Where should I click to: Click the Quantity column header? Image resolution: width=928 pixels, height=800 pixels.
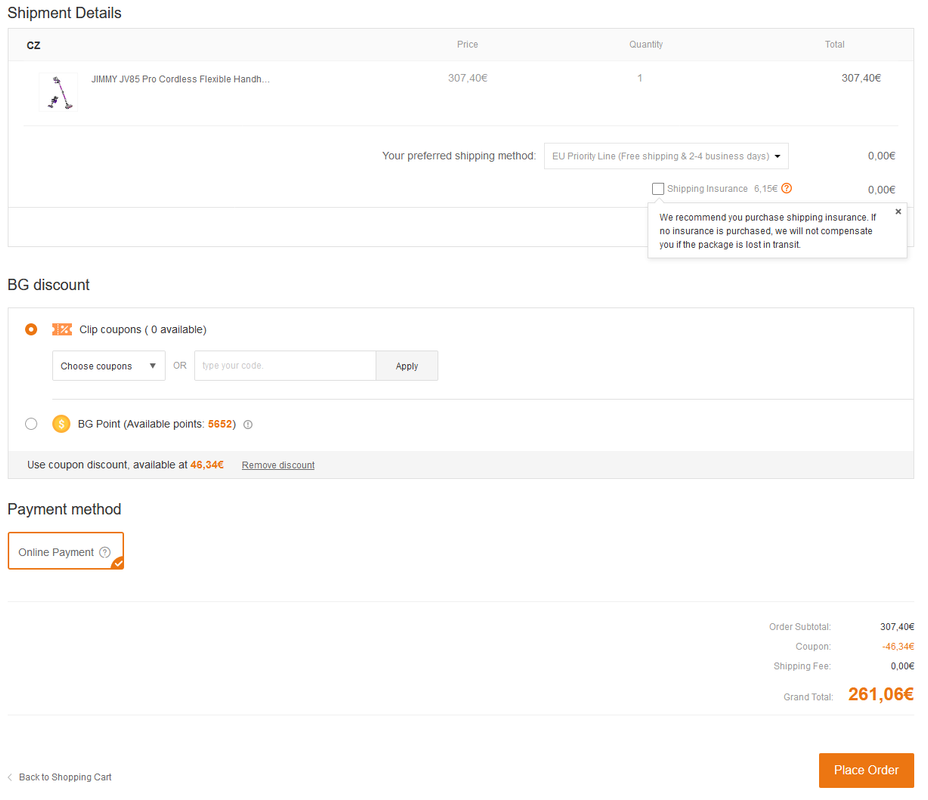[x=646, y=44]
